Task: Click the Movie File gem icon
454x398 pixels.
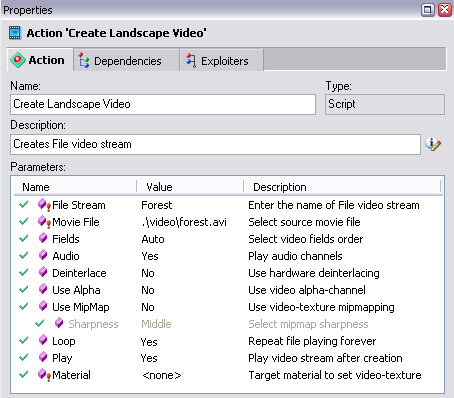Action: point(44,221)
